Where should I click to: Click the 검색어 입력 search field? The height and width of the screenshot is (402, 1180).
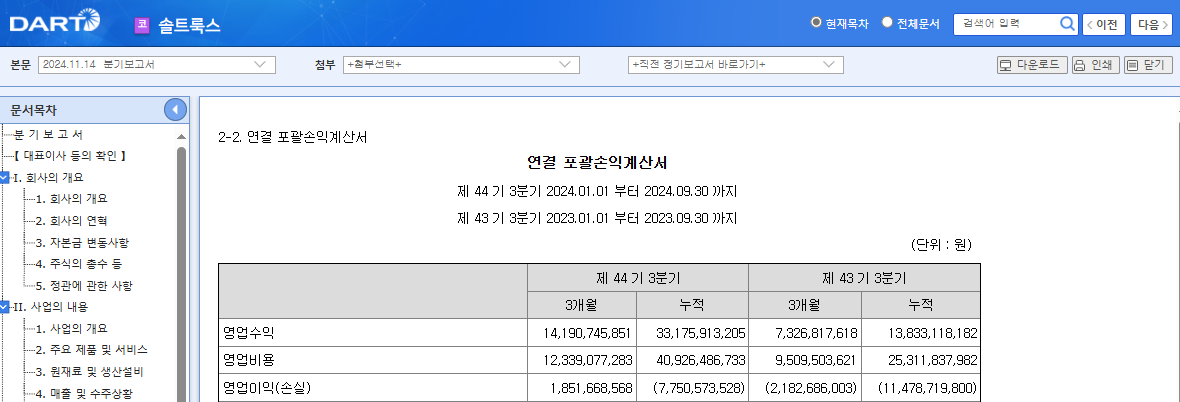1007,24
